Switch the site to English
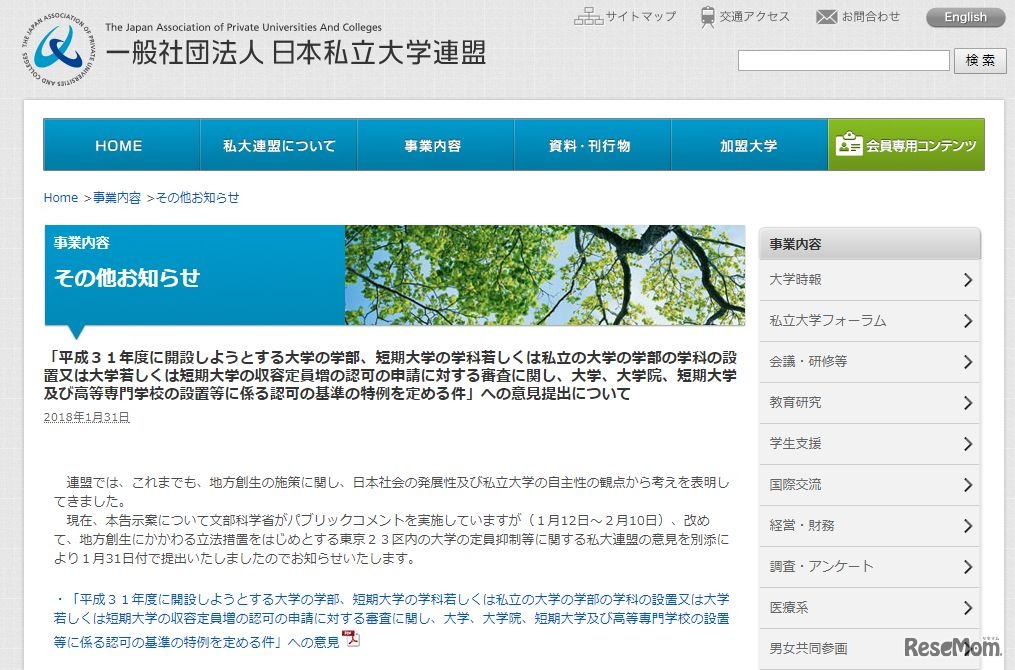The image size is (1015, 670). pos(963,16)
